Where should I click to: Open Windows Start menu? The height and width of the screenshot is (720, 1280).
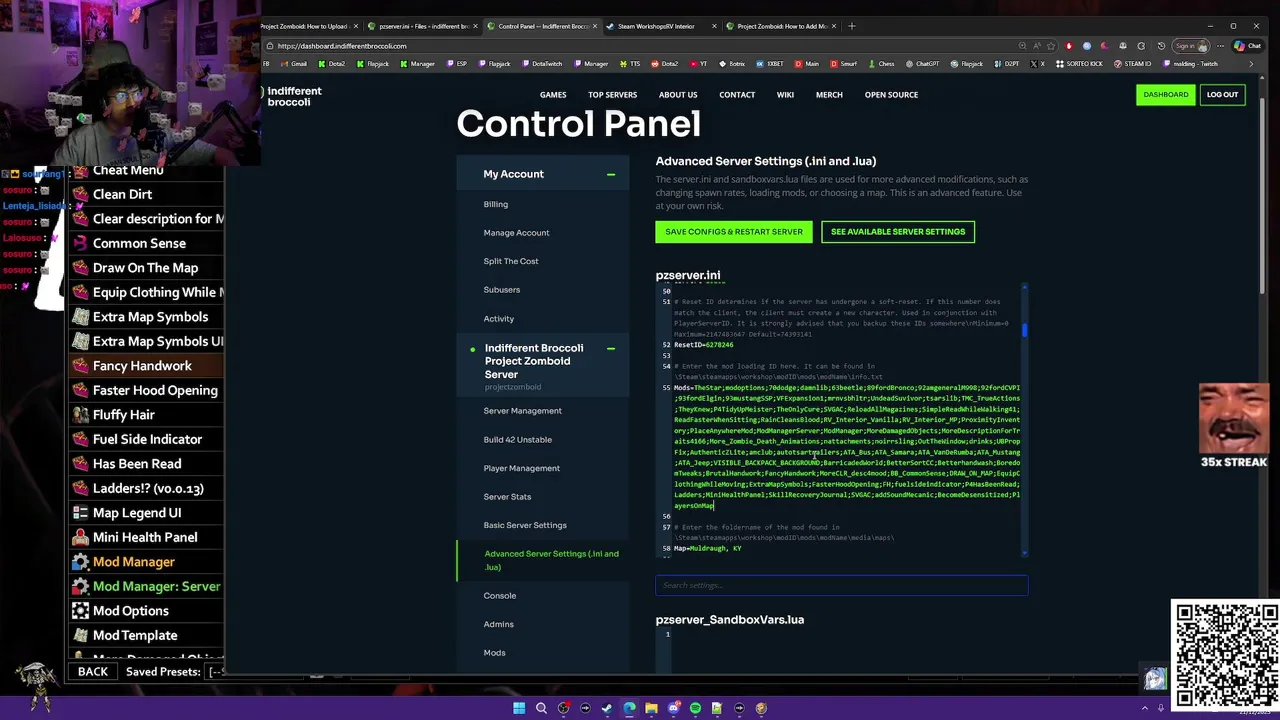tap(519, 708)
